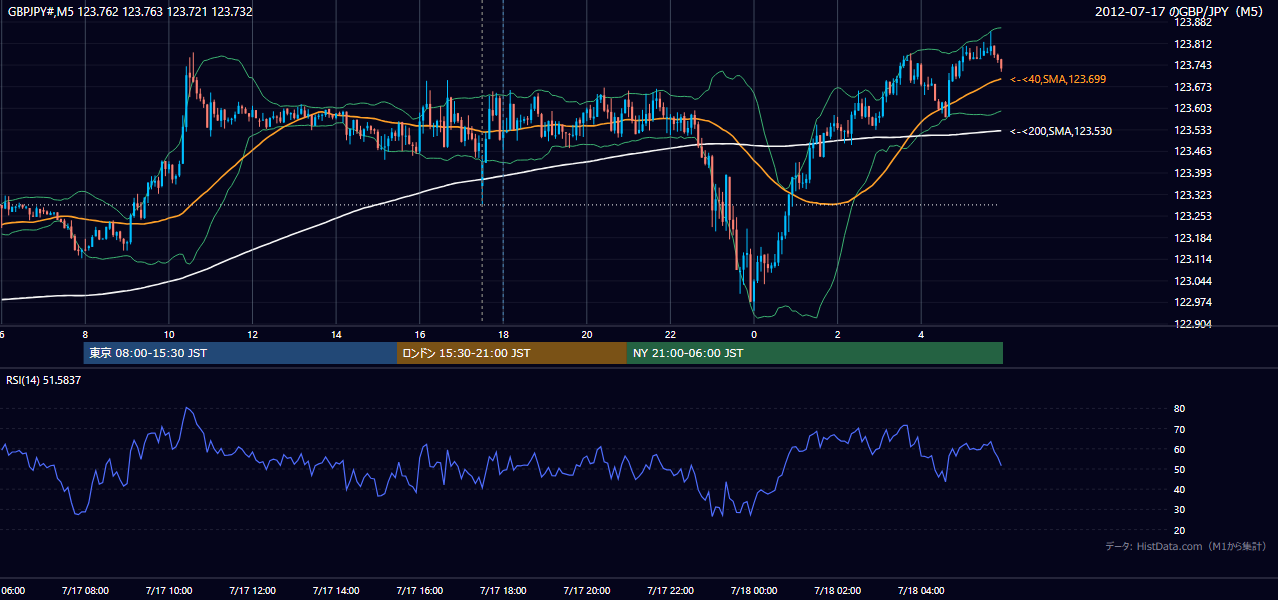Click the 7/17 22:00 bottom time label
Screen dimensions: 1278x600
point(670,591)
